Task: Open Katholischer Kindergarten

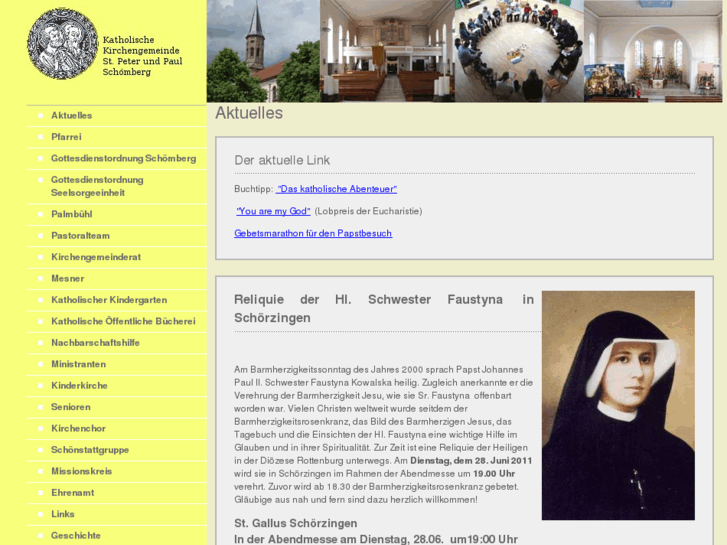Action: coord(109,300)
